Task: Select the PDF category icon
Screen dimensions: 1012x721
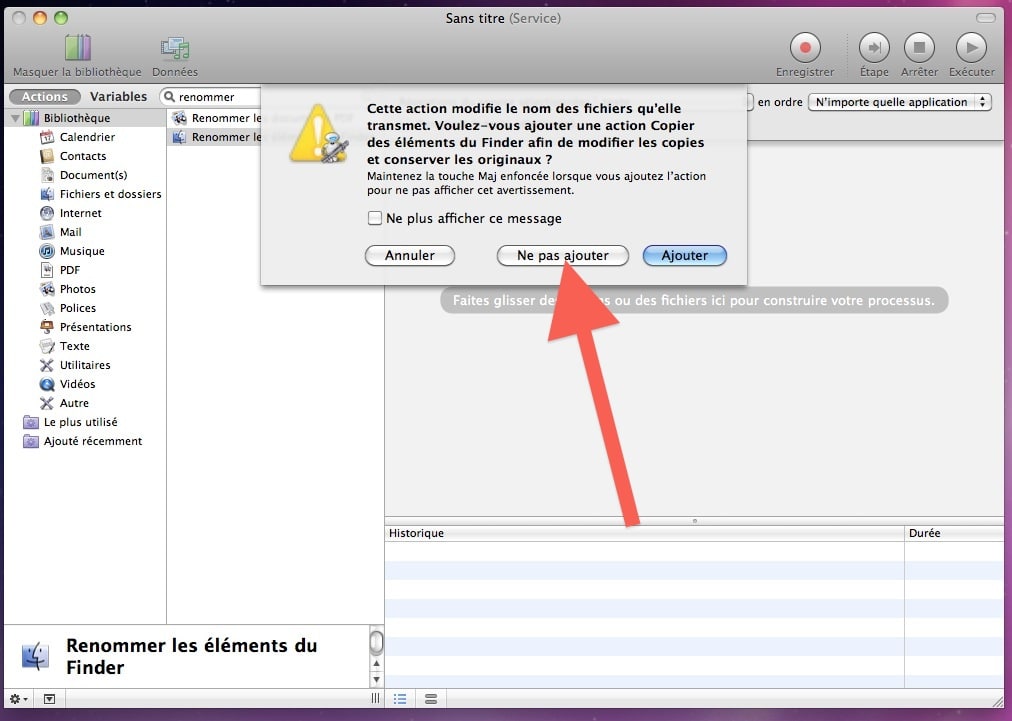Action: click(x=46, y=270)
